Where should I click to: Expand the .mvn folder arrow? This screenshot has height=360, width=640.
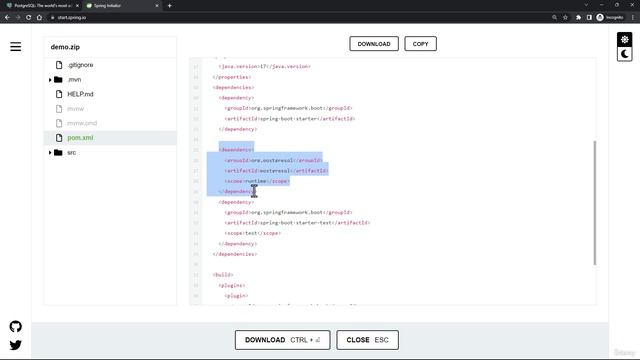[x=50, y=80]
